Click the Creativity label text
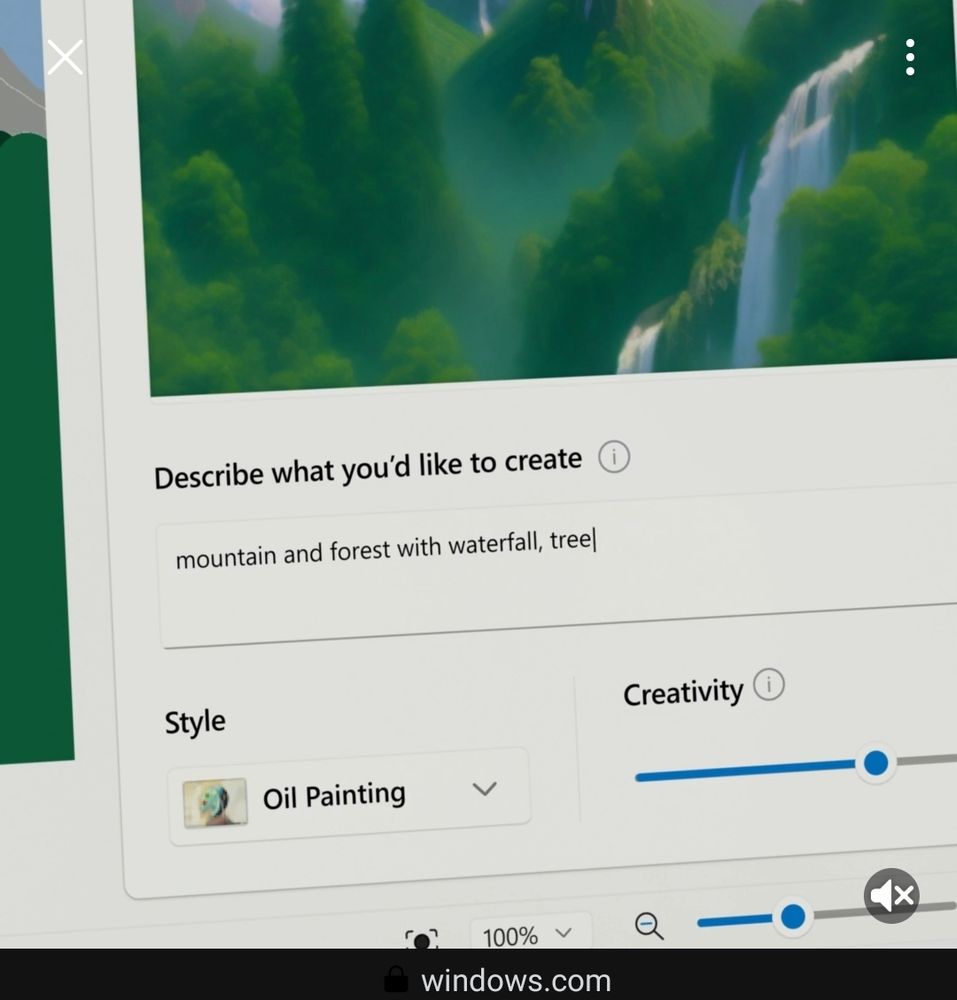The image size is (957, 1000). [683, 693]
